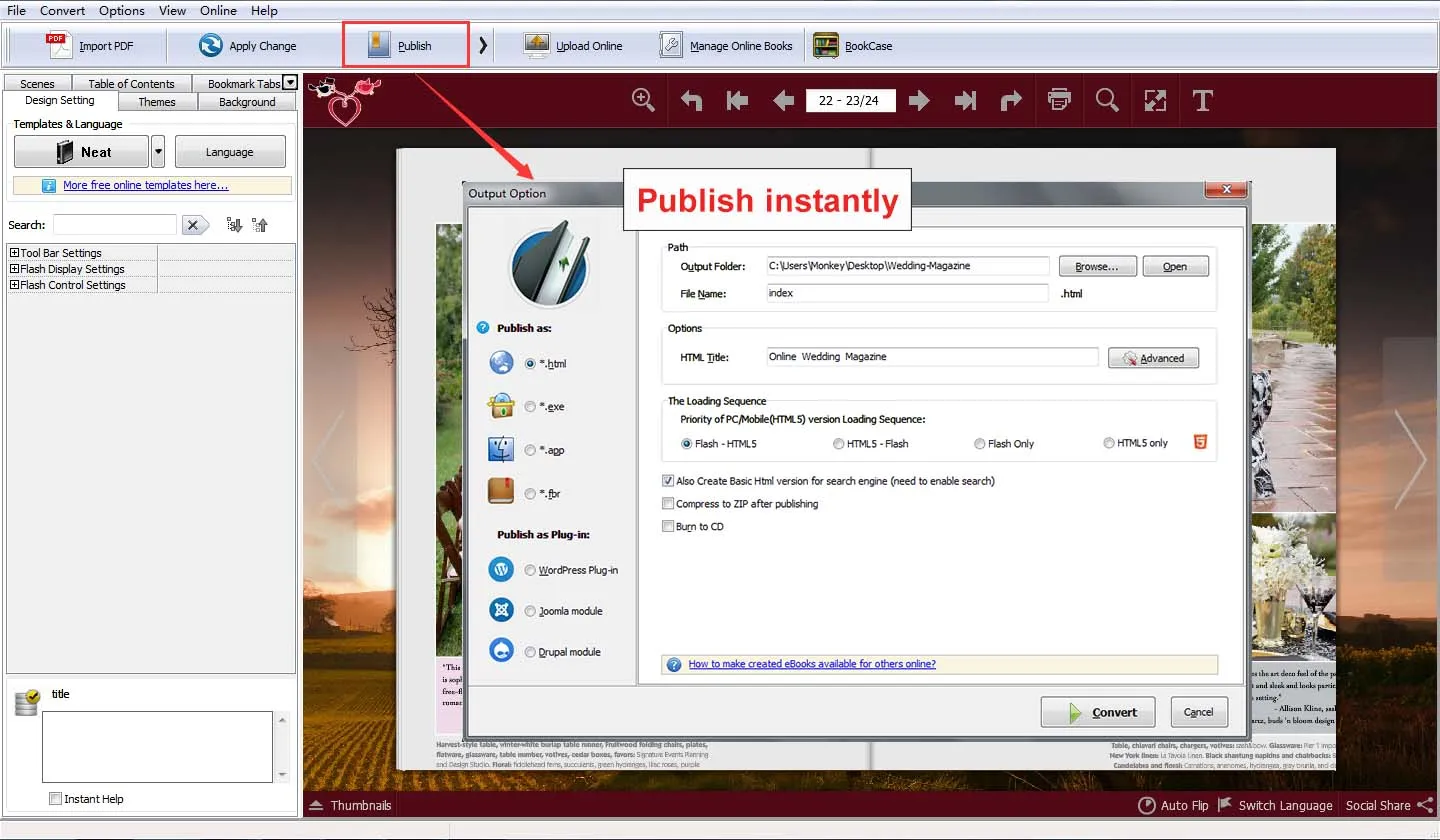Viewport: 1440px width, 840px height.
Task: Open the Options menu
Action: tap(122, 10)
